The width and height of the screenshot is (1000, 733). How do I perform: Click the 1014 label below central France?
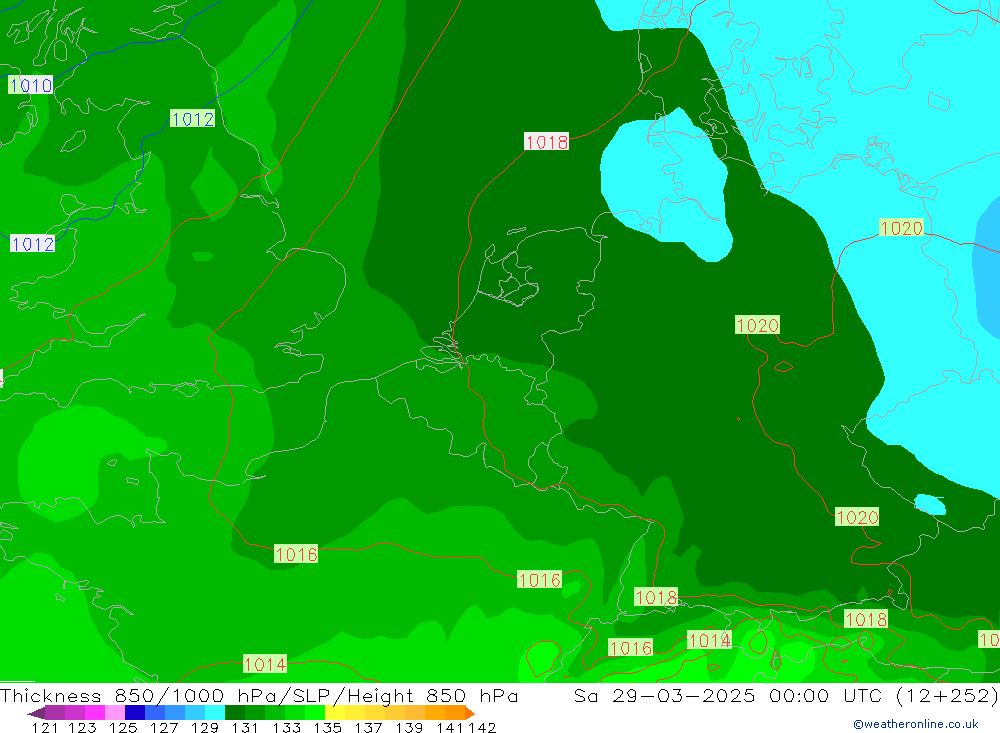tap(265, 664)
